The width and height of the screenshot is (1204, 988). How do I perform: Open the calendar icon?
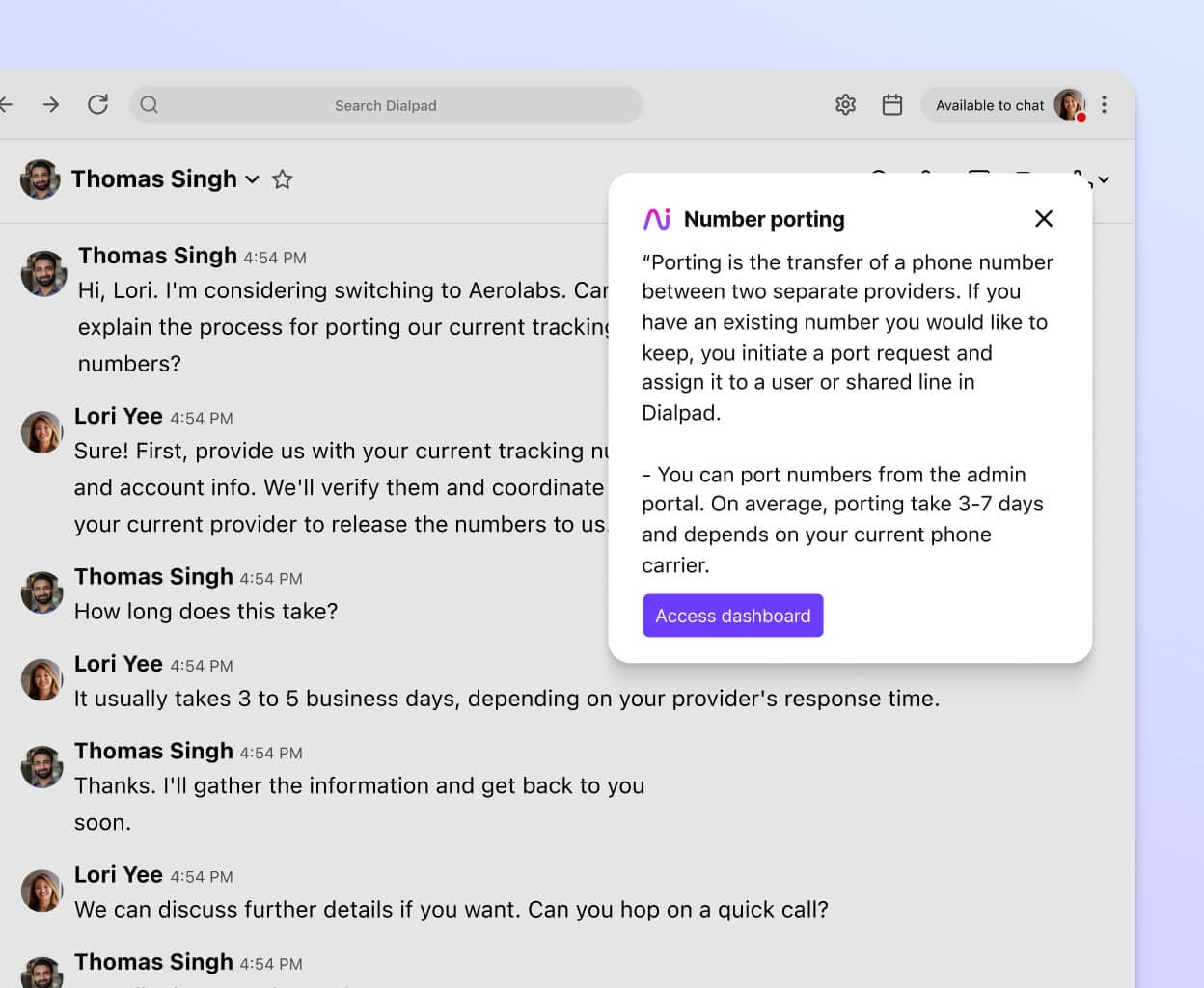(x=892, y=105)
